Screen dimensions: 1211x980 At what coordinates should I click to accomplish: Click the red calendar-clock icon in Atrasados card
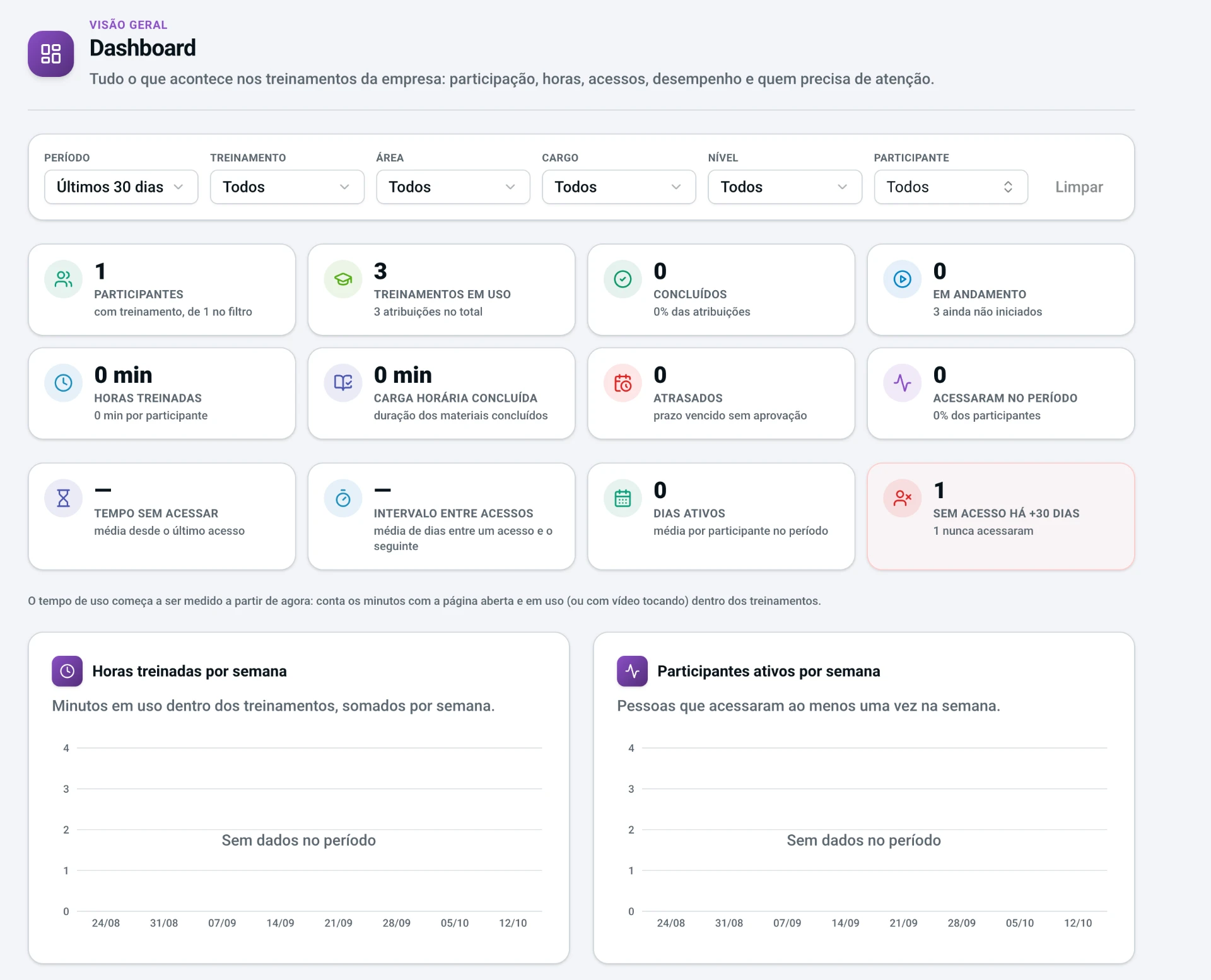pos(623,383)
